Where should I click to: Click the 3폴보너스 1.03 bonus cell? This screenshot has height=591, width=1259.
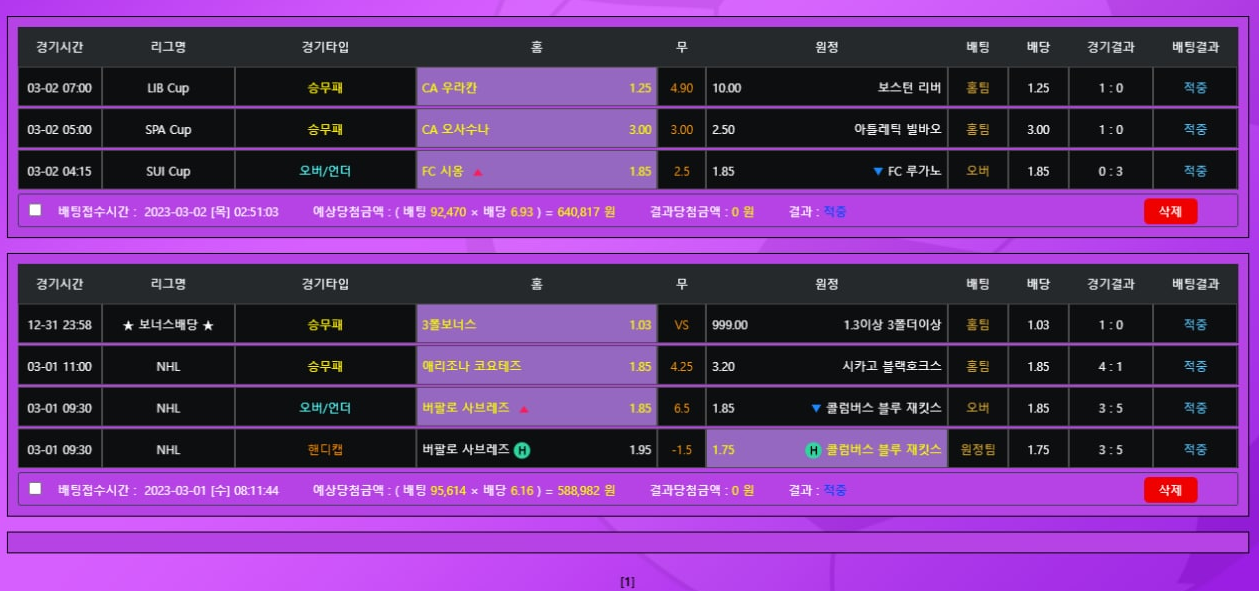point(536,325)
